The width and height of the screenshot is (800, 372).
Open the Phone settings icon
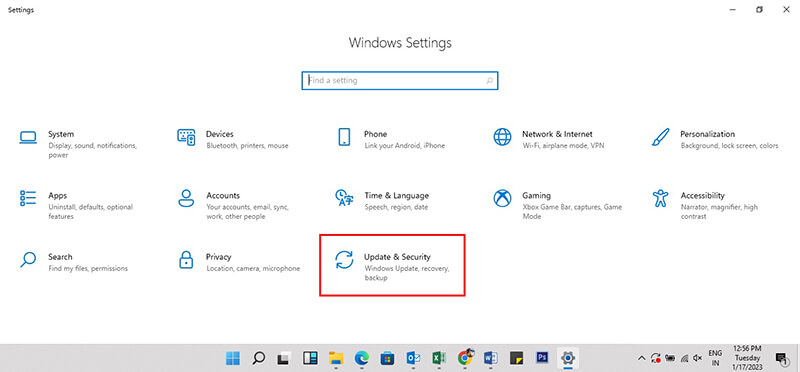click(x=344, y=137)
